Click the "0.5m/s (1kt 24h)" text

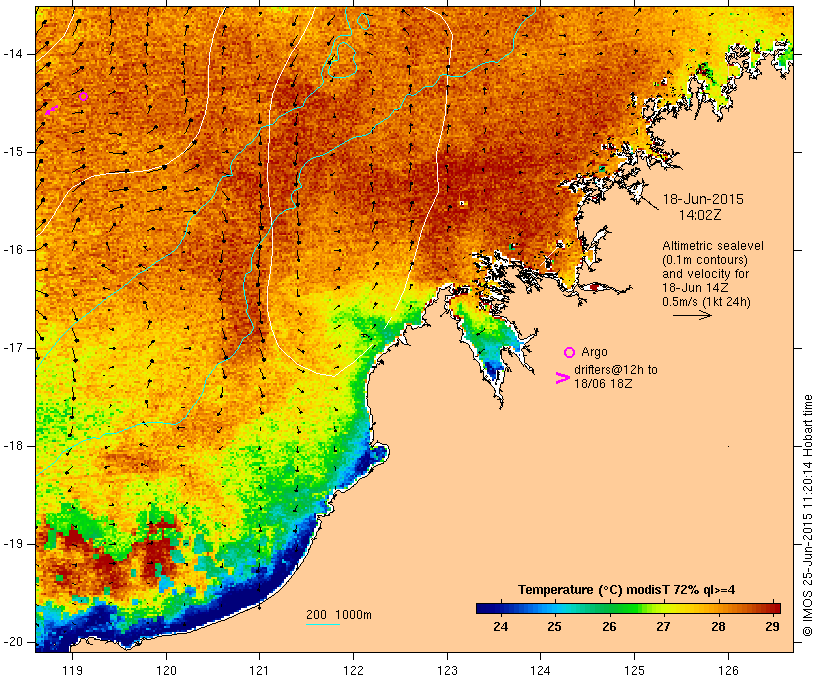tap(706, 302)
